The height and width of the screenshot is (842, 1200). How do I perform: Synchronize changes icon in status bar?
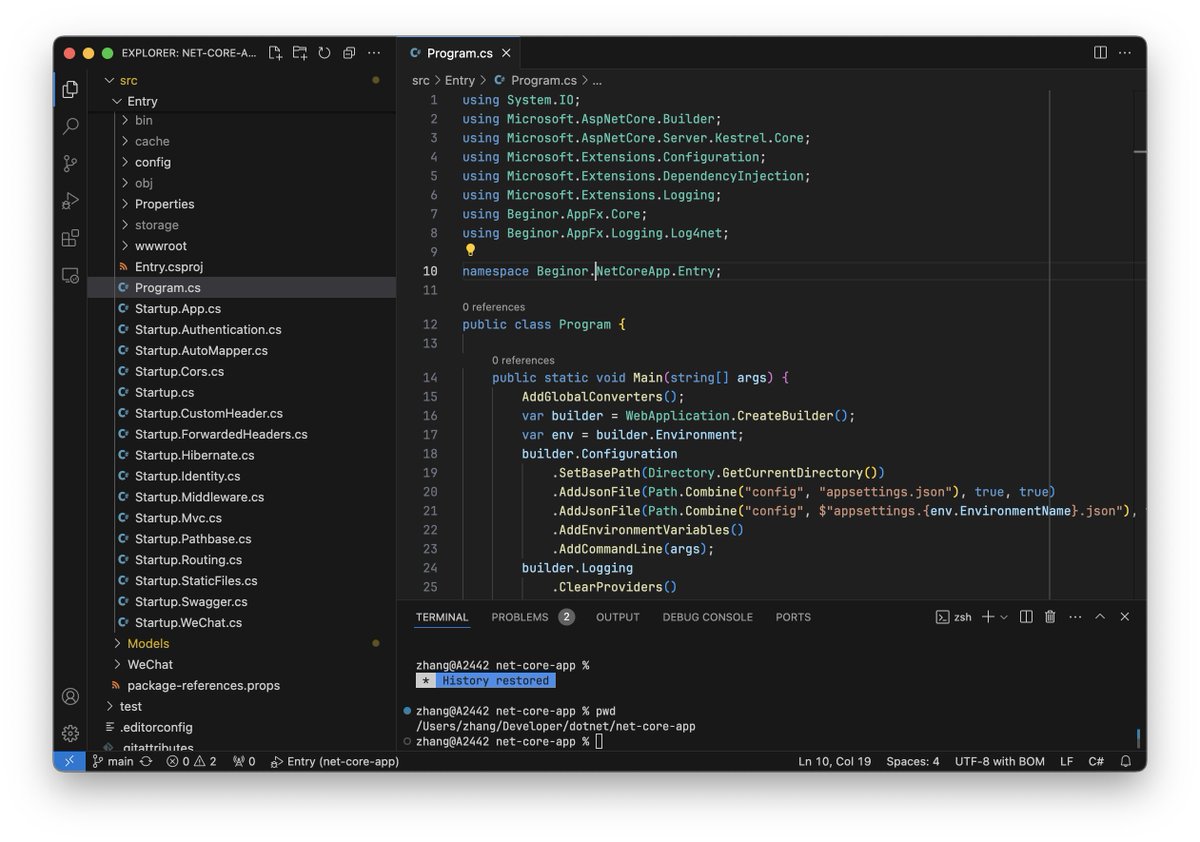pyautogui.click(x=146, y=761)
